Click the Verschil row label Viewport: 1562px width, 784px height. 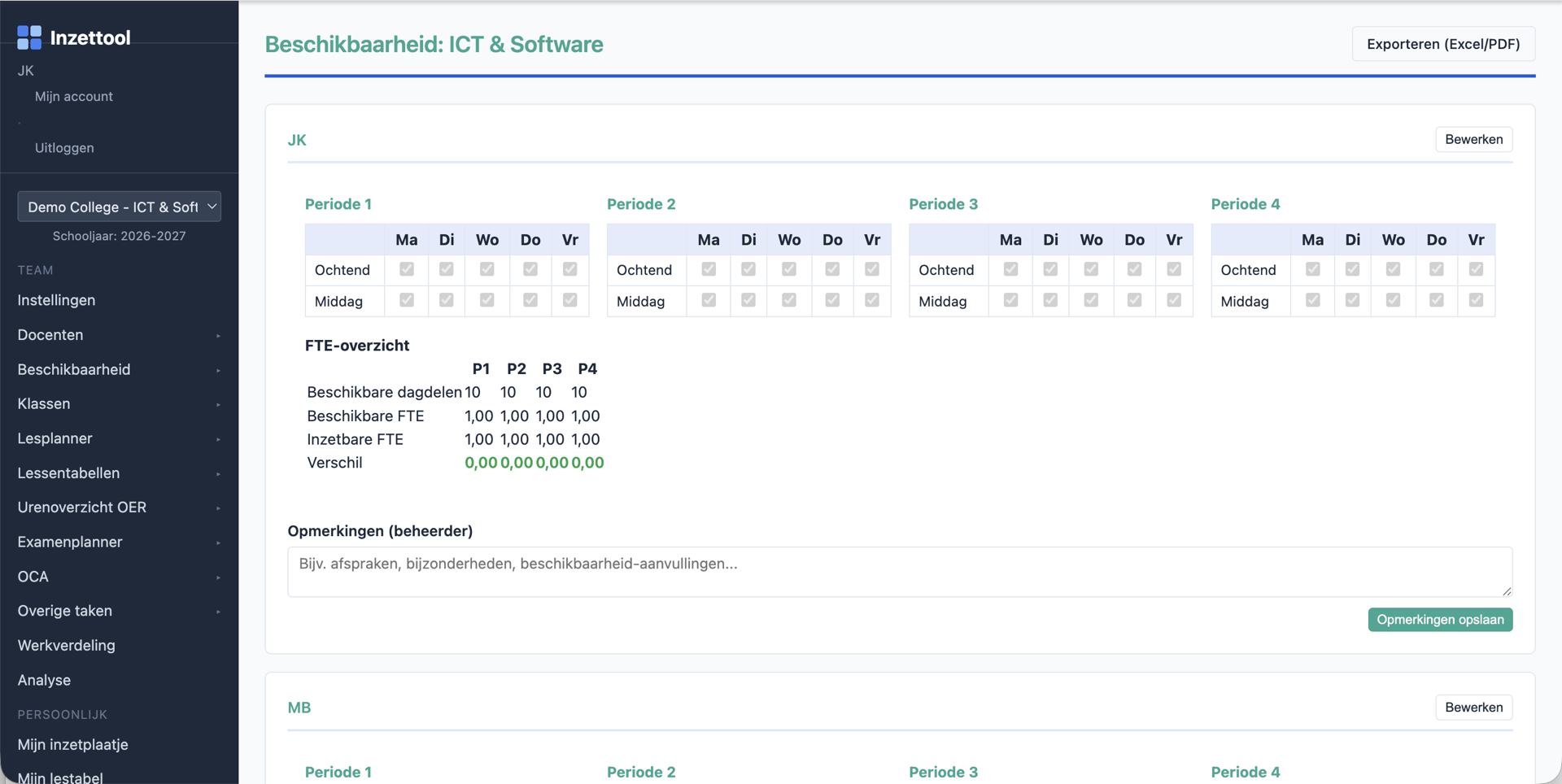(335, 463)
